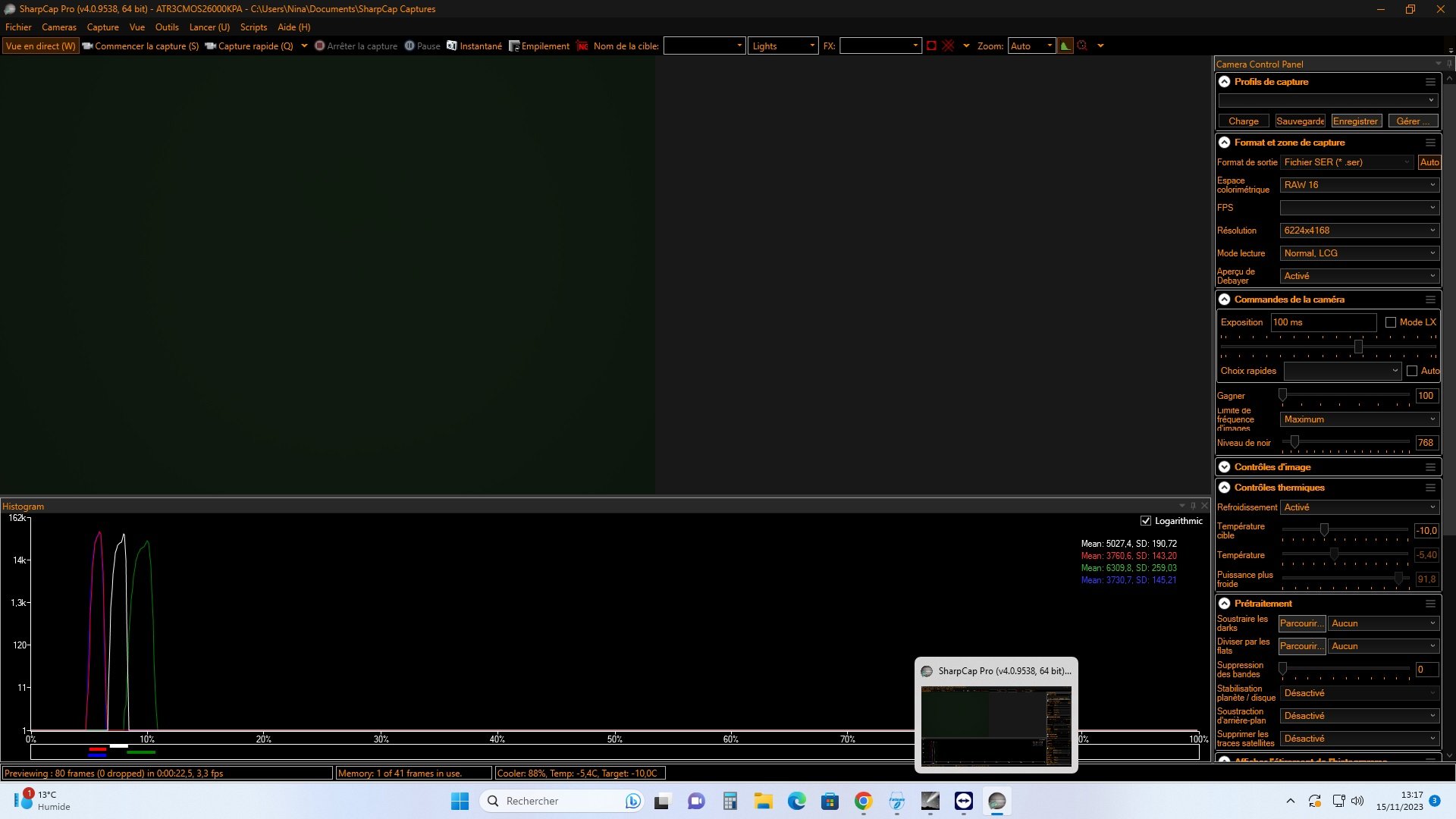This screenshot has width=1456, height=819.
Task: Open Google Chrome from taskbar
Action: [863, 801]
